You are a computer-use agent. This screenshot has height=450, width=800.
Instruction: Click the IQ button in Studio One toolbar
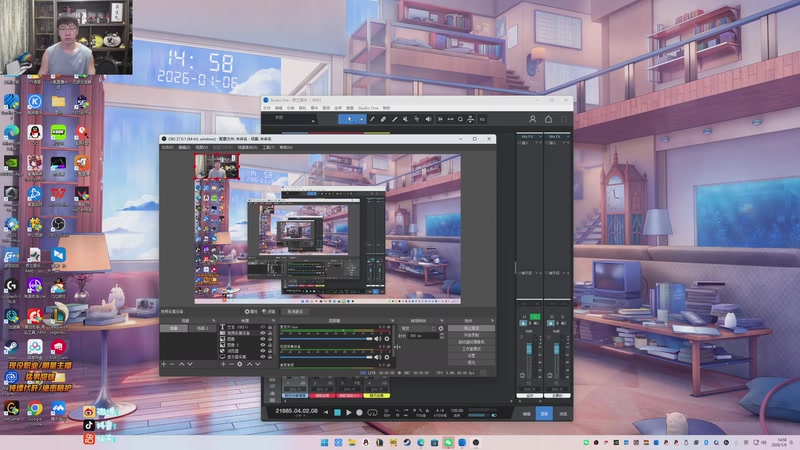482,119
